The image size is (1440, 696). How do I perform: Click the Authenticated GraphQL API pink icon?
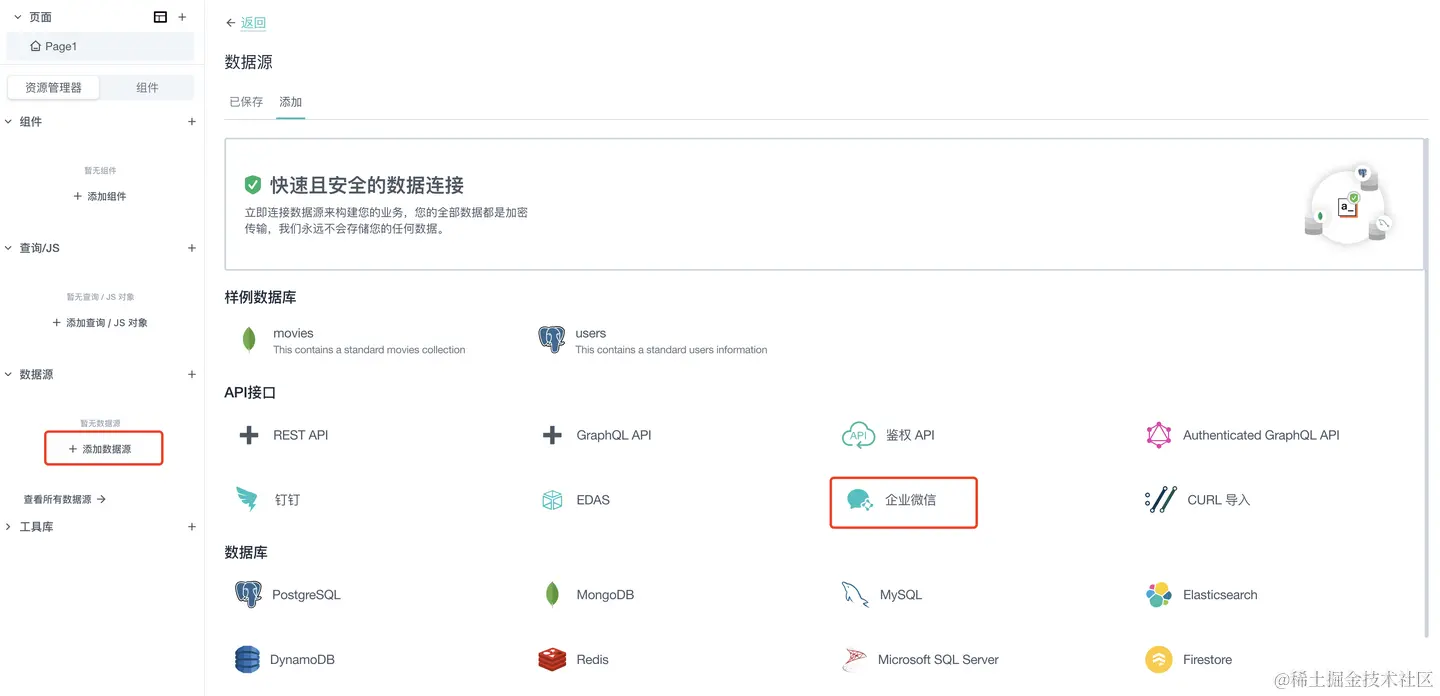pyautogui.click(x=1159, y=435)
